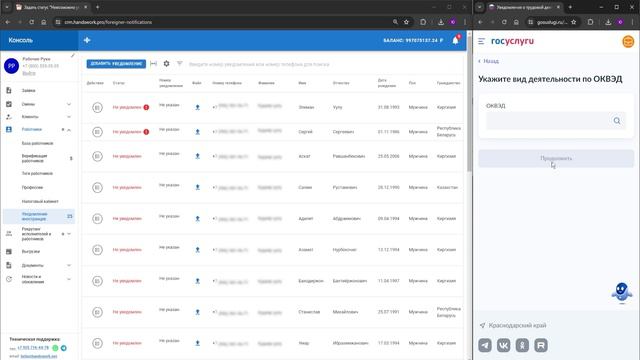Screen dimensions: 640x360
Task: Open the Gosuslugi user avatar
Action: coord(628,42)
